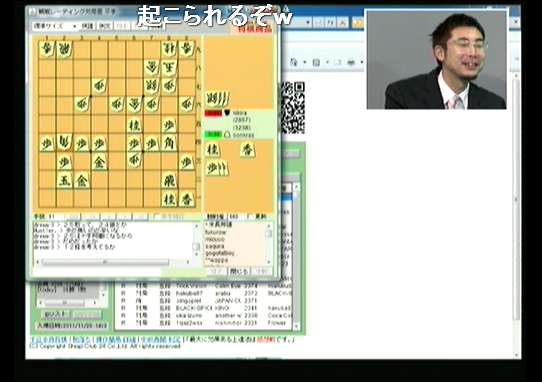Toggle the checkbox right of the >| button
542x382 pixels.
pyautogui.click(x=156, y=217)
